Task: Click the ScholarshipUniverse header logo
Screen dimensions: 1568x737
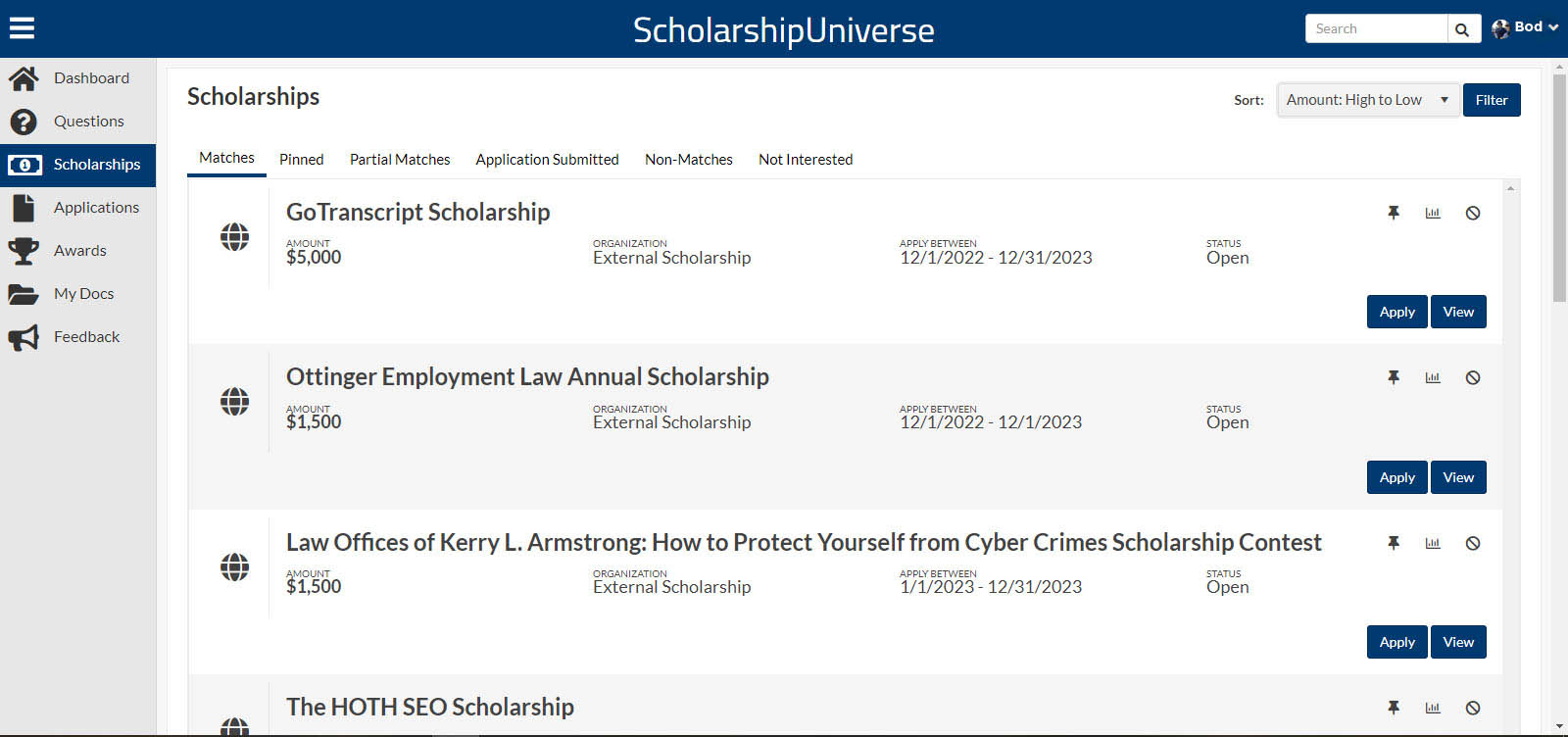Action: tap(784, 30)
